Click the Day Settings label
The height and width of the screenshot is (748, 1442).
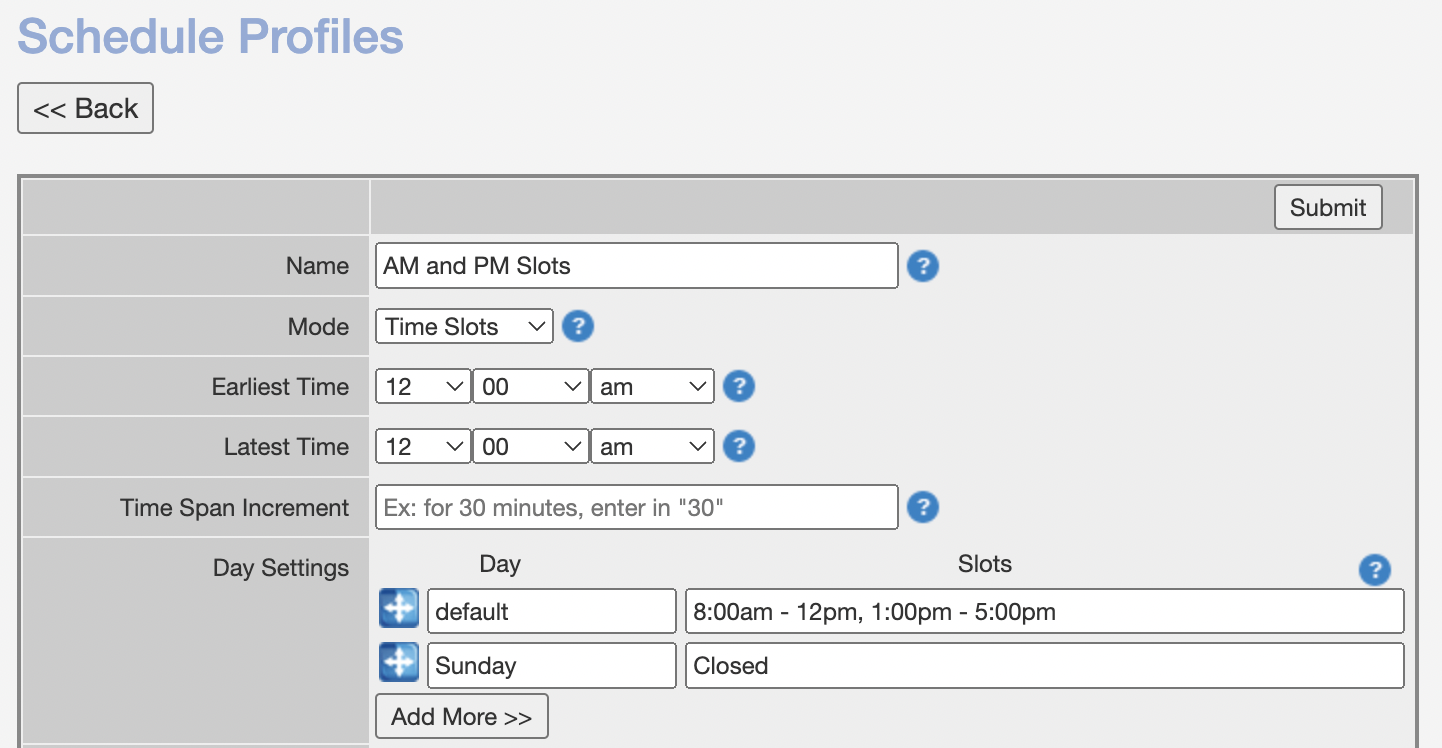(281, 568)
